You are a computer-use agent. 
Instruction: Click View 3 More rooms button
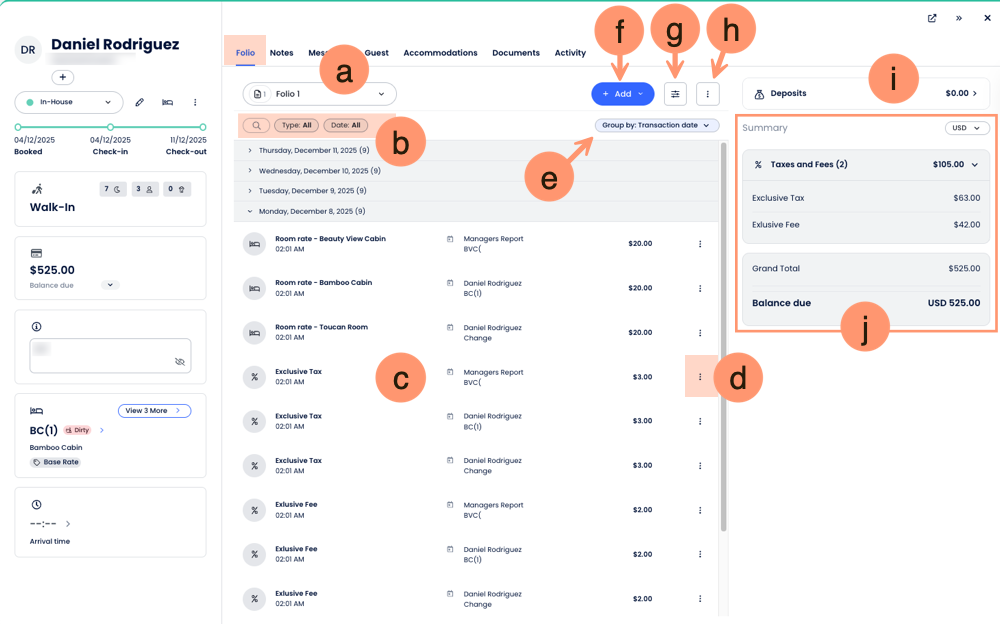(x=154, y=411)
